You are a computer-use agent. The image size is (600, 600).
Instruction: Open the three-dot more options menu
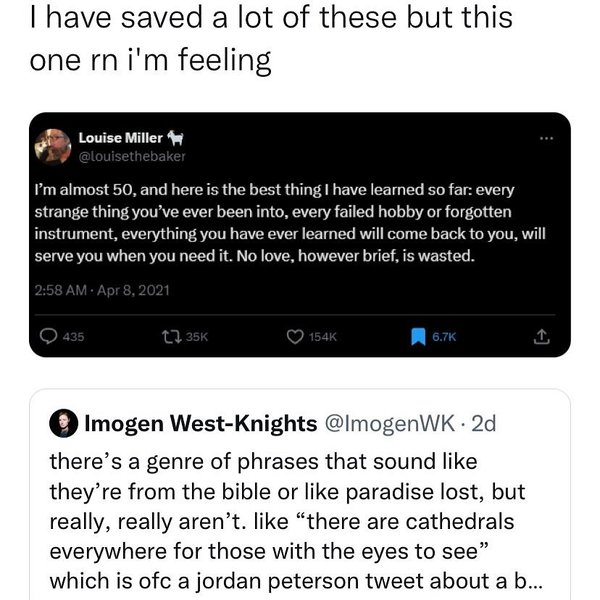[x=545, y=140]
